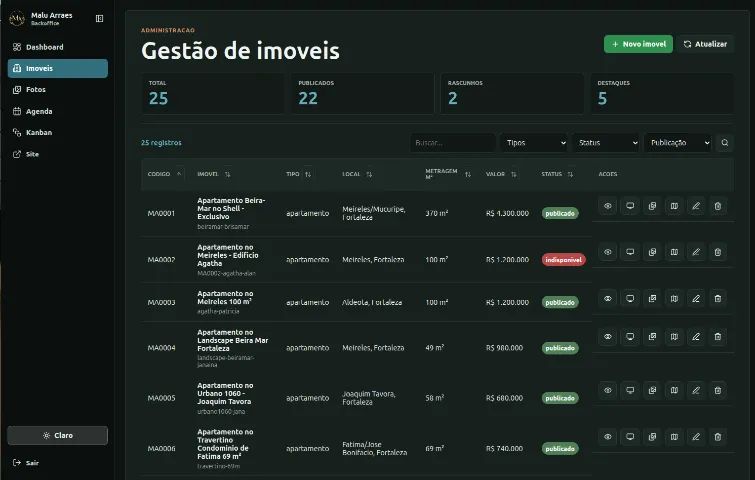Click map icon for MA0001

[674, 206]
